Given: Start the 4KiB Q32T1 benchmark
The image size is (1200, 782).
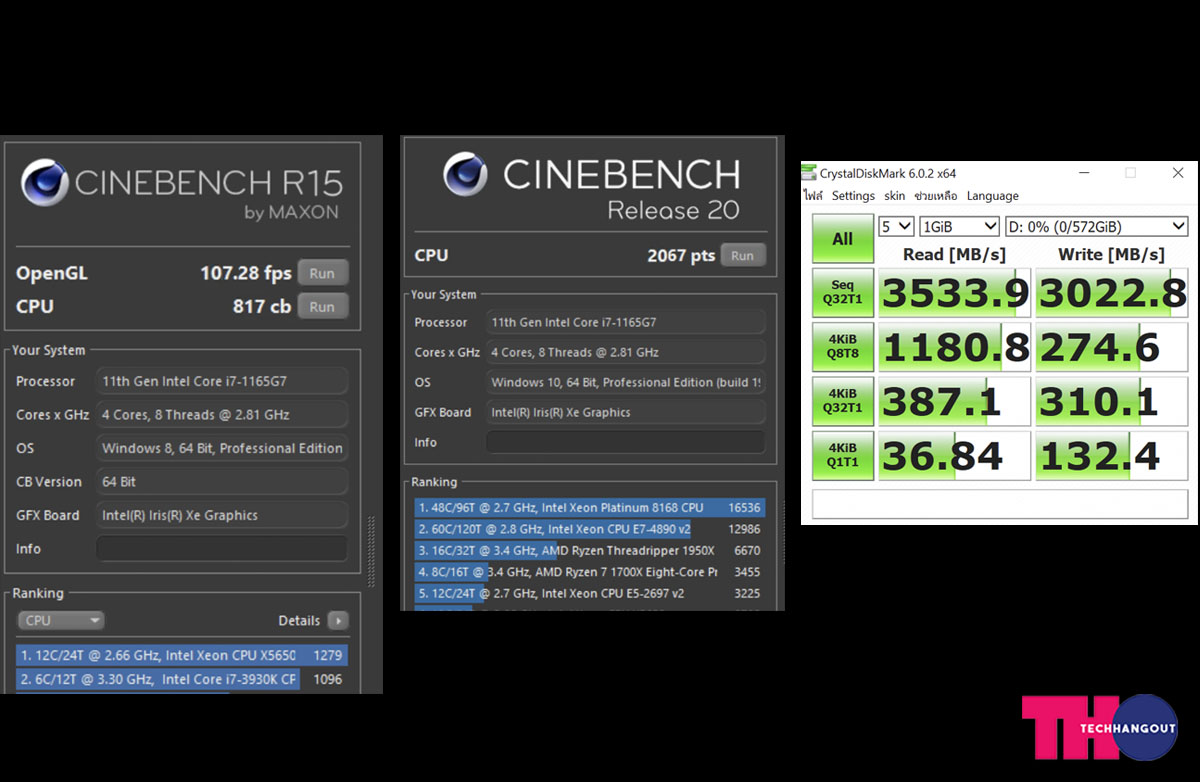Looking at the screenshot, I should click(x=843, y=401).
